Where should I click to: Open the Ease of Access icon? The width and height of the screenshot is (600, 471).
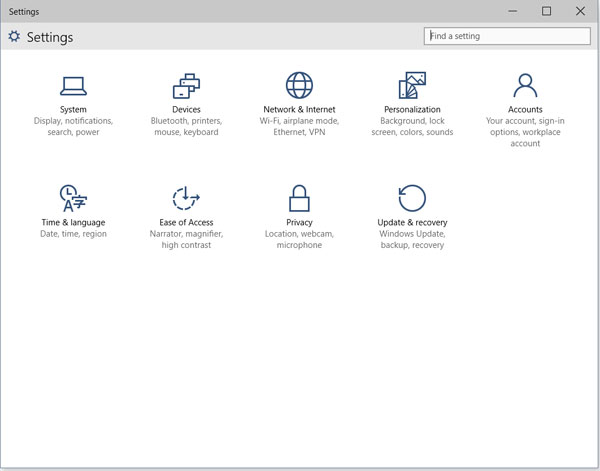[x=186, y=198]
